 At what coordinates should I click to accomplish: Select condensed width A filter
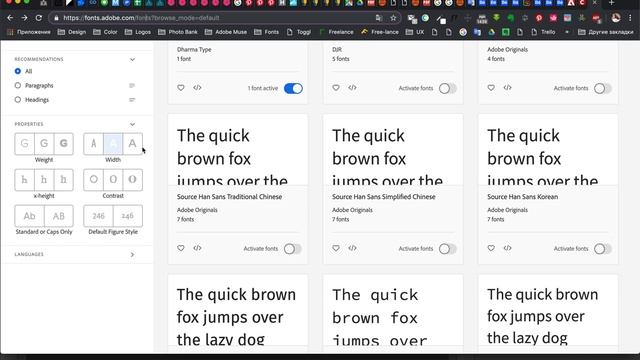(x=93, y=144)
